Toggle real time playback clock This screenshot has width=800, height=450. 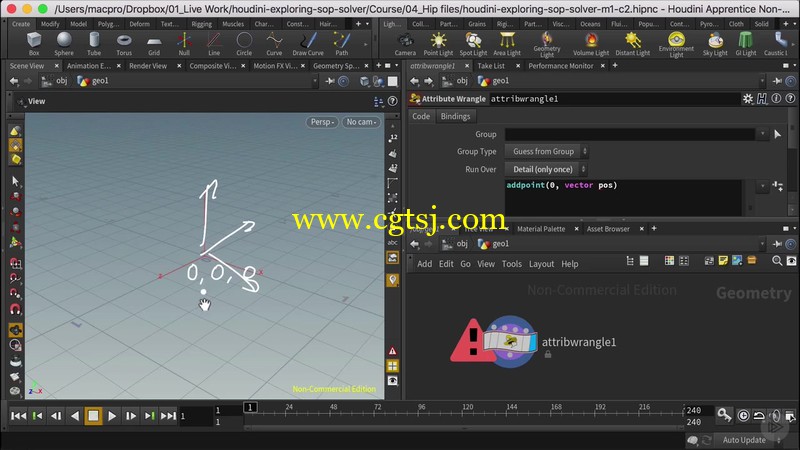tap(743, 415)
